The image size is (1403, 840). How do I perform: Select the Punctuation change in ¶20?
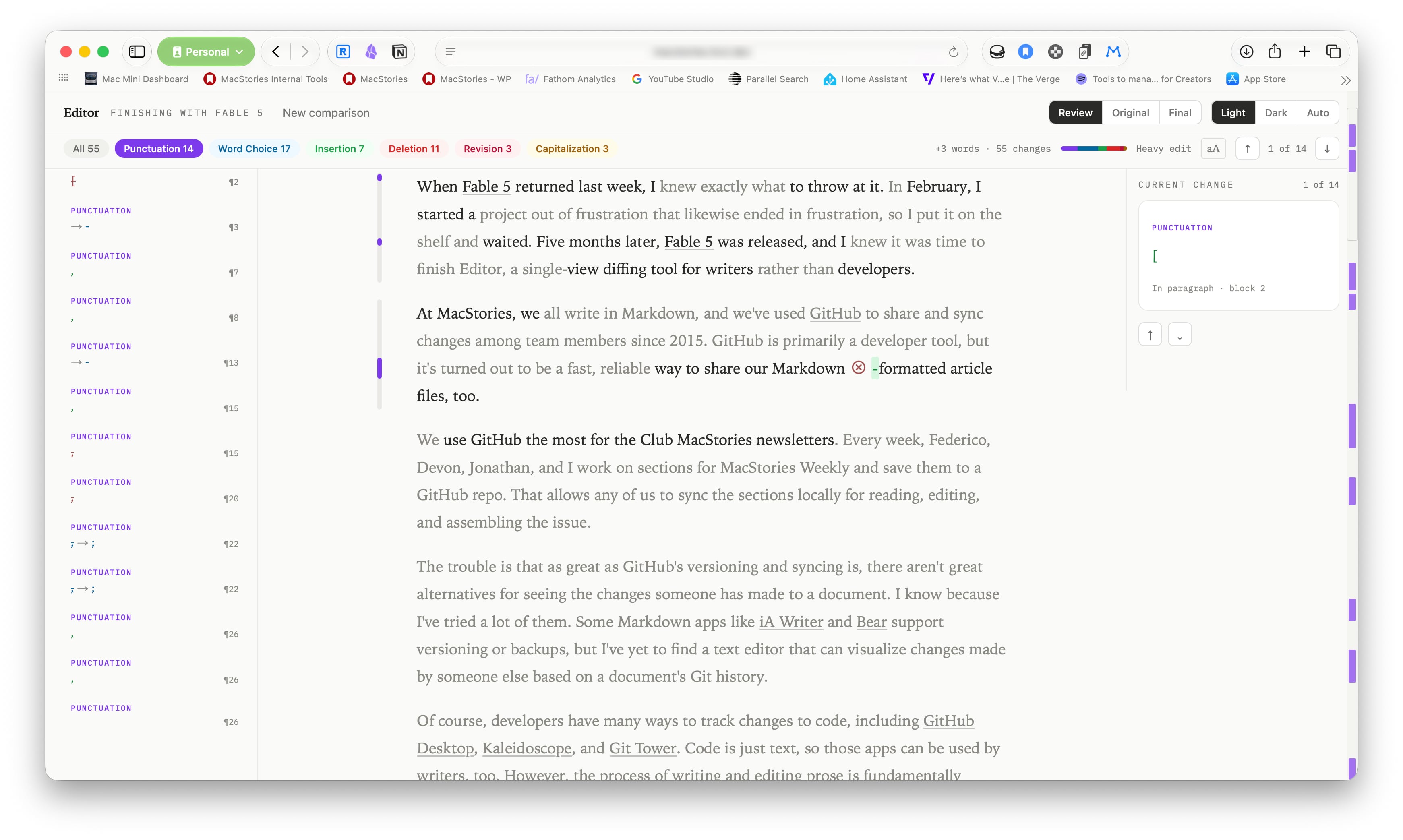tap(155, 490)
